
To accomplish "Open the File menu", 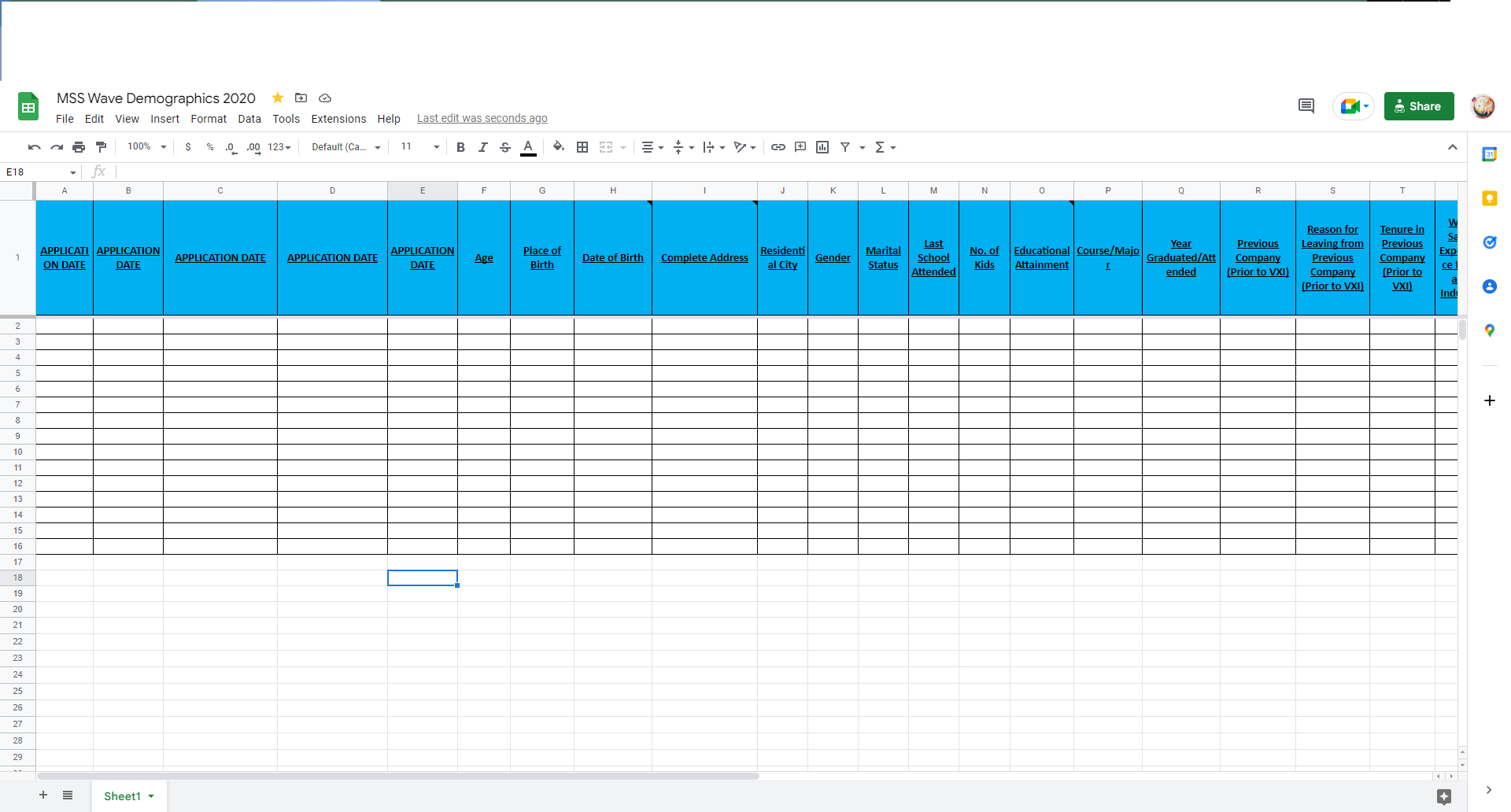I will (x=65, y=119).
